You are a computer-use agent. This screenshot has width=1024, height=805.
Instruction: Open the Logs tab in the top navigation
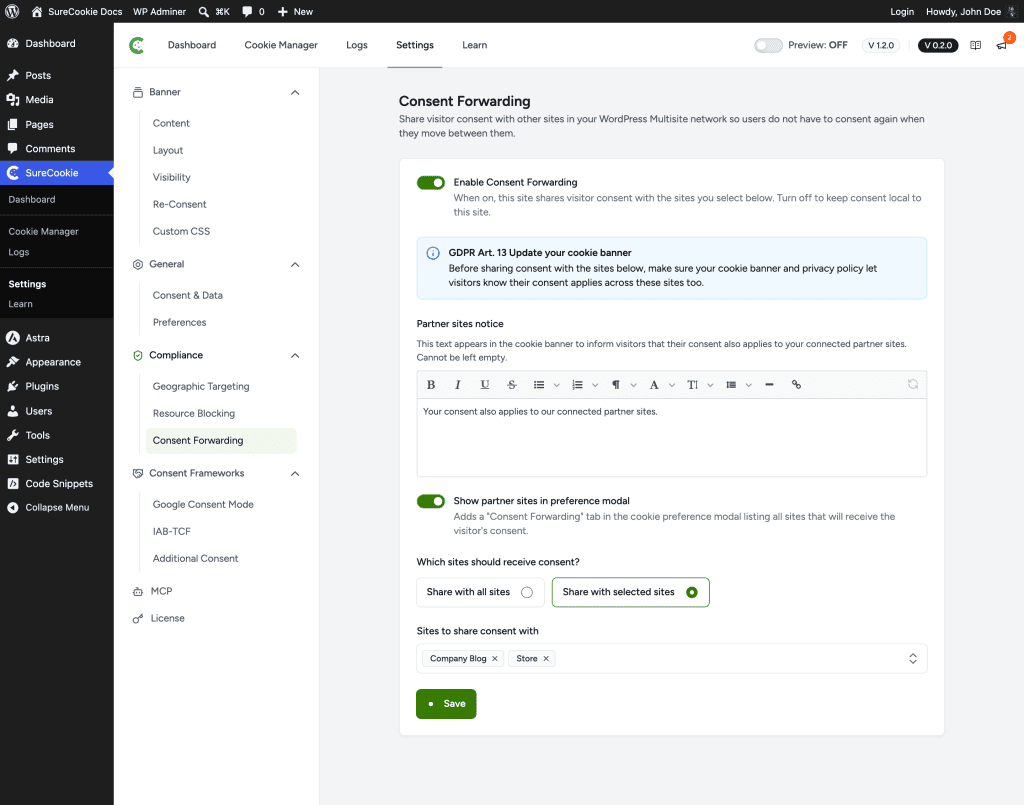357,45
